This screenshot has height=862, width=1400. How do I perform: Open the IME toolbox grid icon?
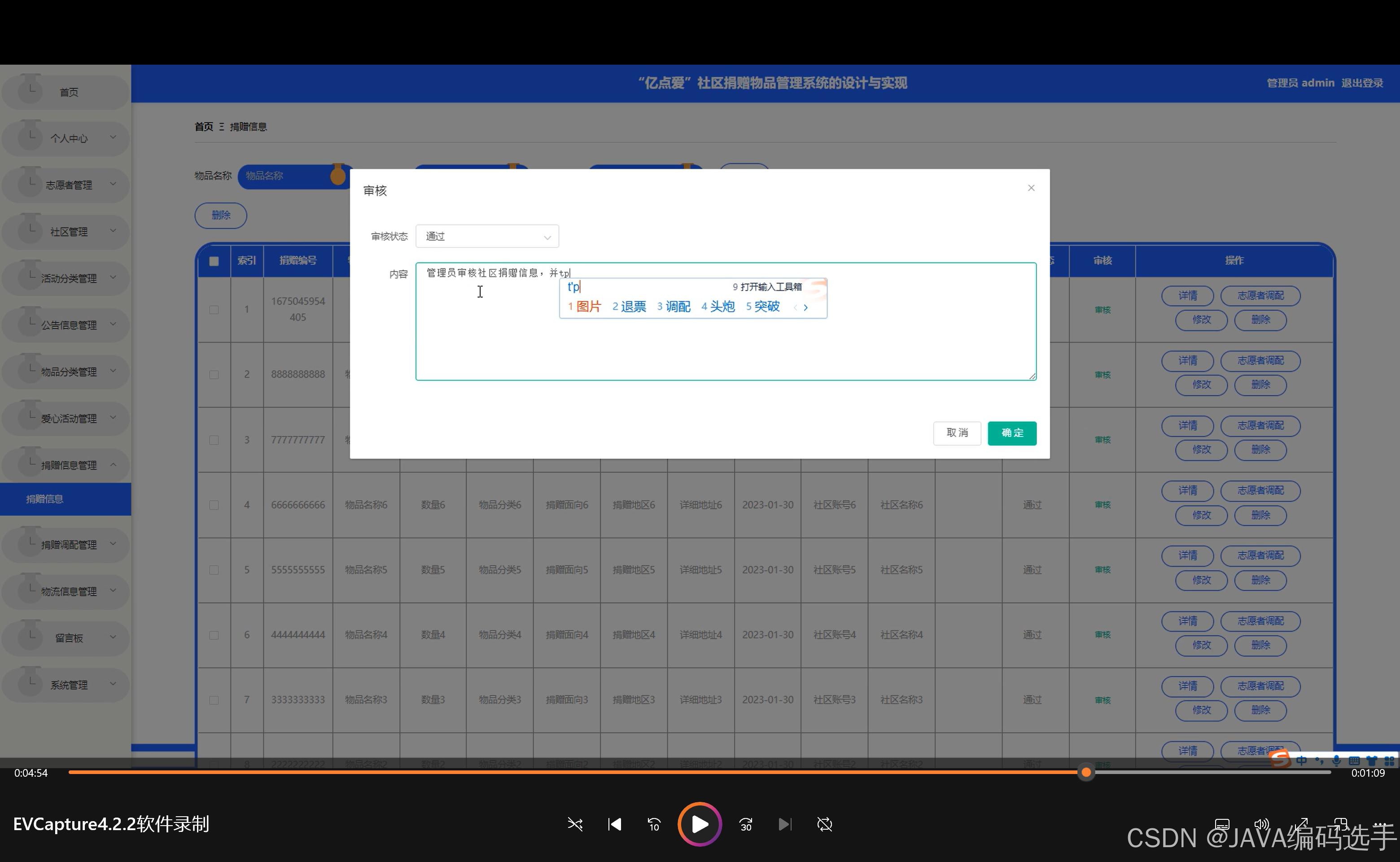(x=1389, y=761)
